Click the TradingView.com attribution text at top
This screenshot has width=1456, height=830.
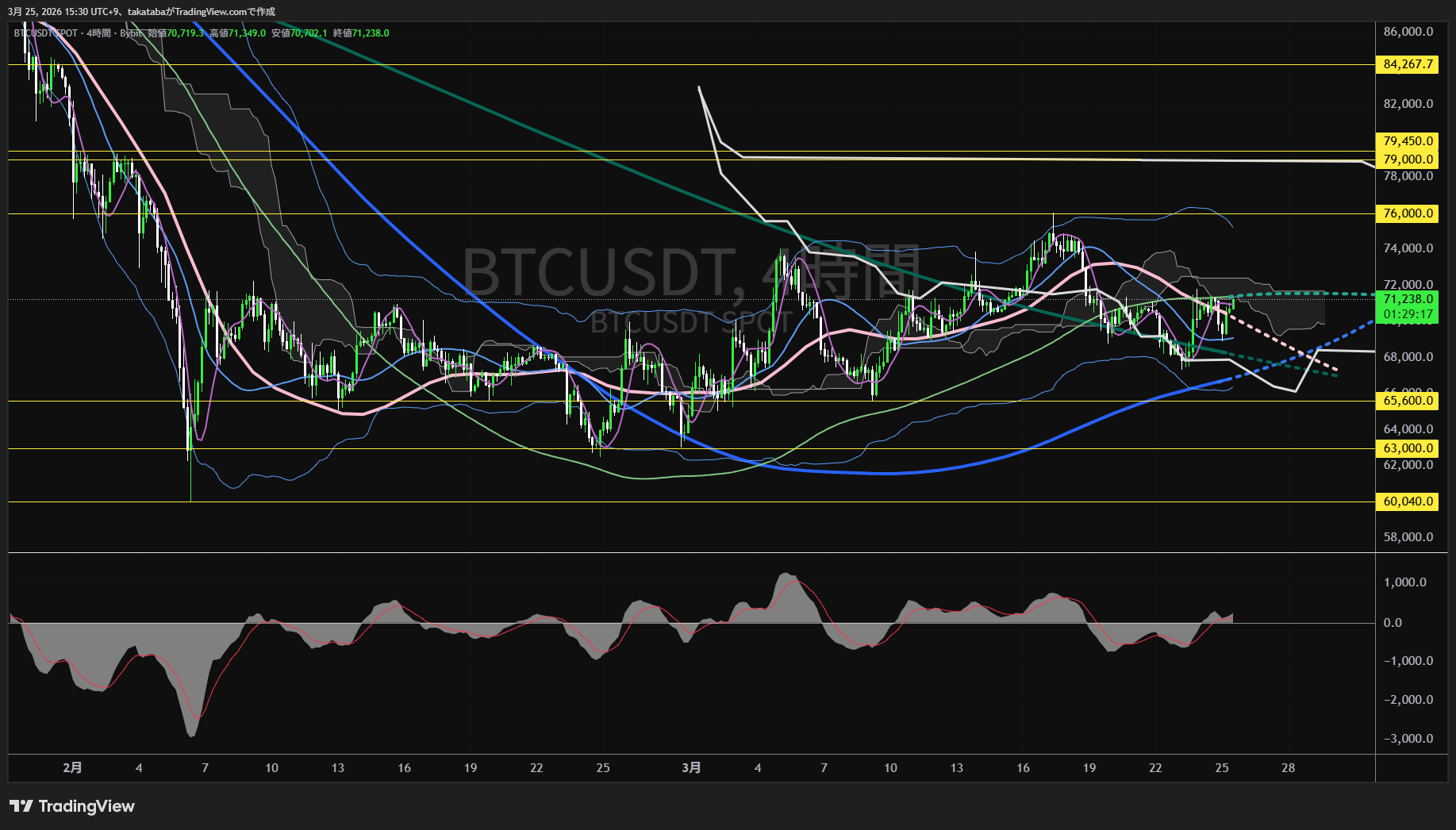coord(213,12)
